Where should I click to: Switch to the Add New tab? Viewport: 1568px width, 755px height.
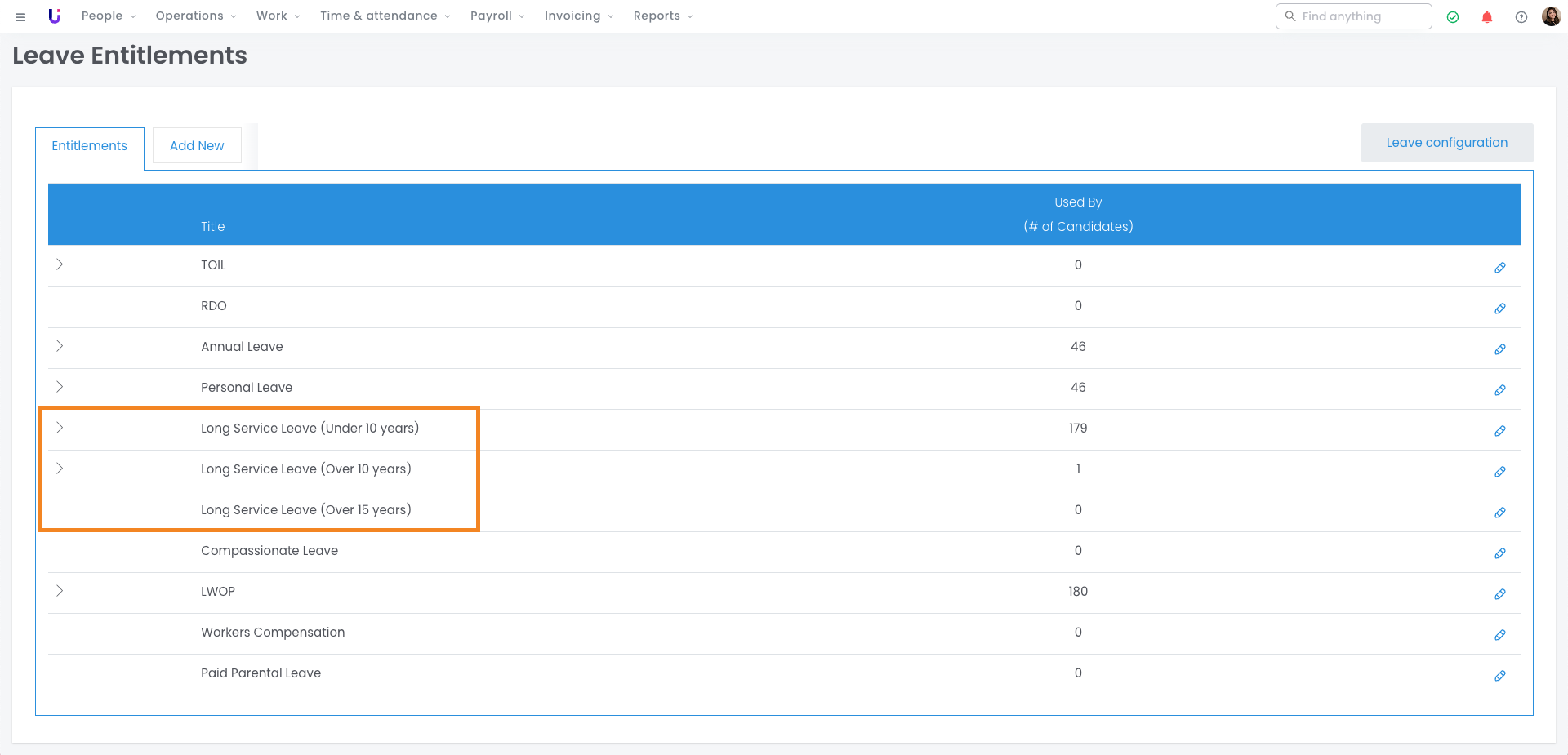197,145
